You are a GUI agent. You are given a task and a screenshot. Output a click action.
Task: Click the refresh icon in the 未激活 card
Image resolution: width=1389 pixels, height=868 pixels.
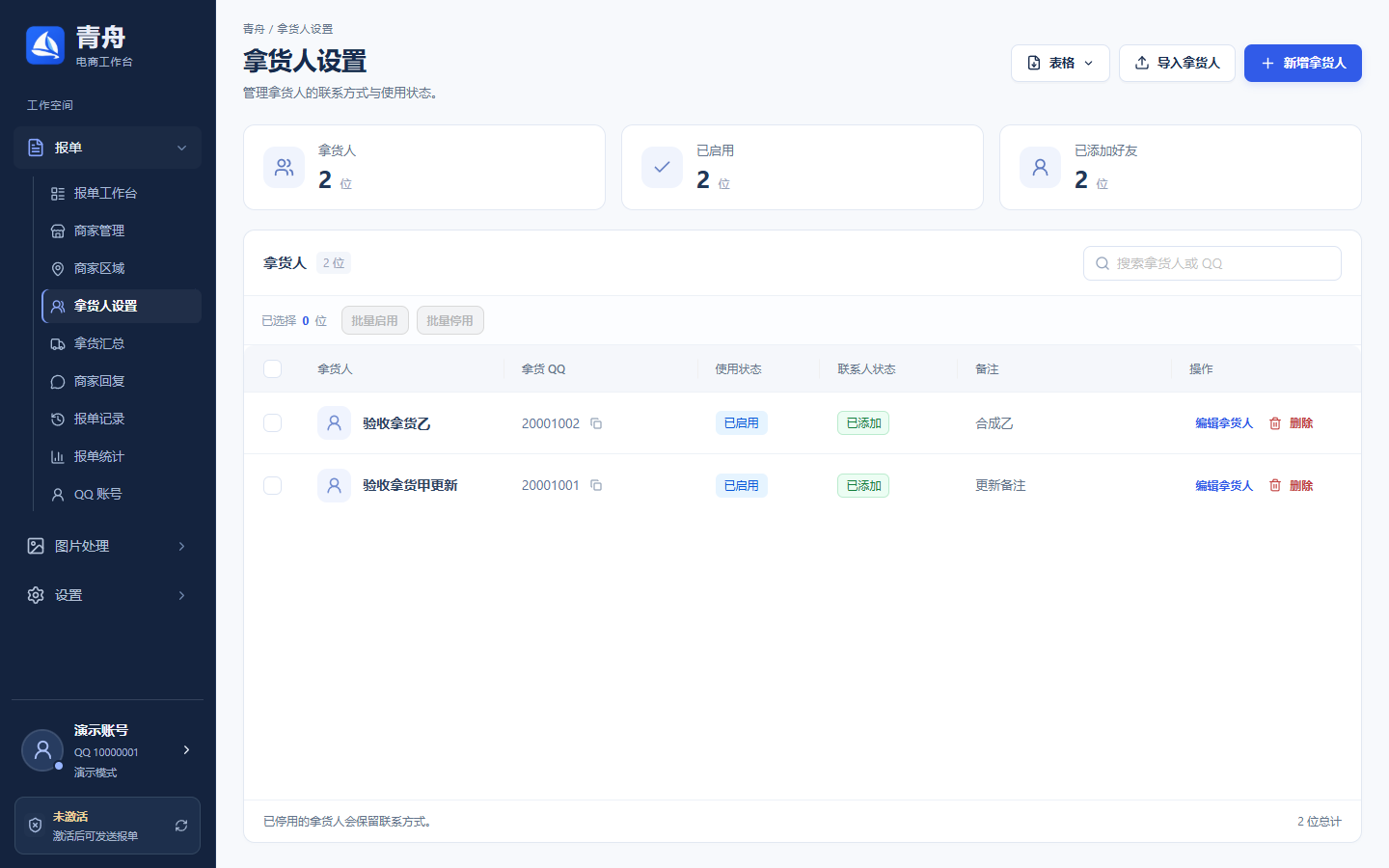point(180,826)
